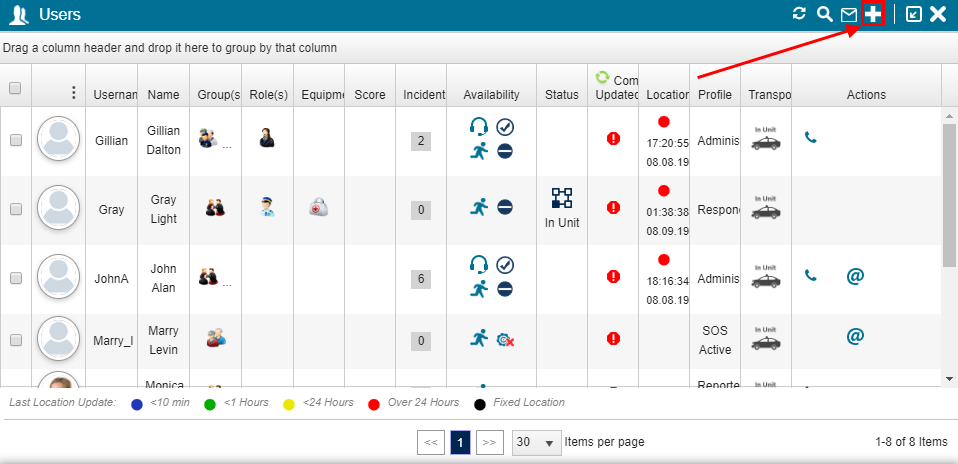Toggle the select-all checkbox in the header

point(15,88)
